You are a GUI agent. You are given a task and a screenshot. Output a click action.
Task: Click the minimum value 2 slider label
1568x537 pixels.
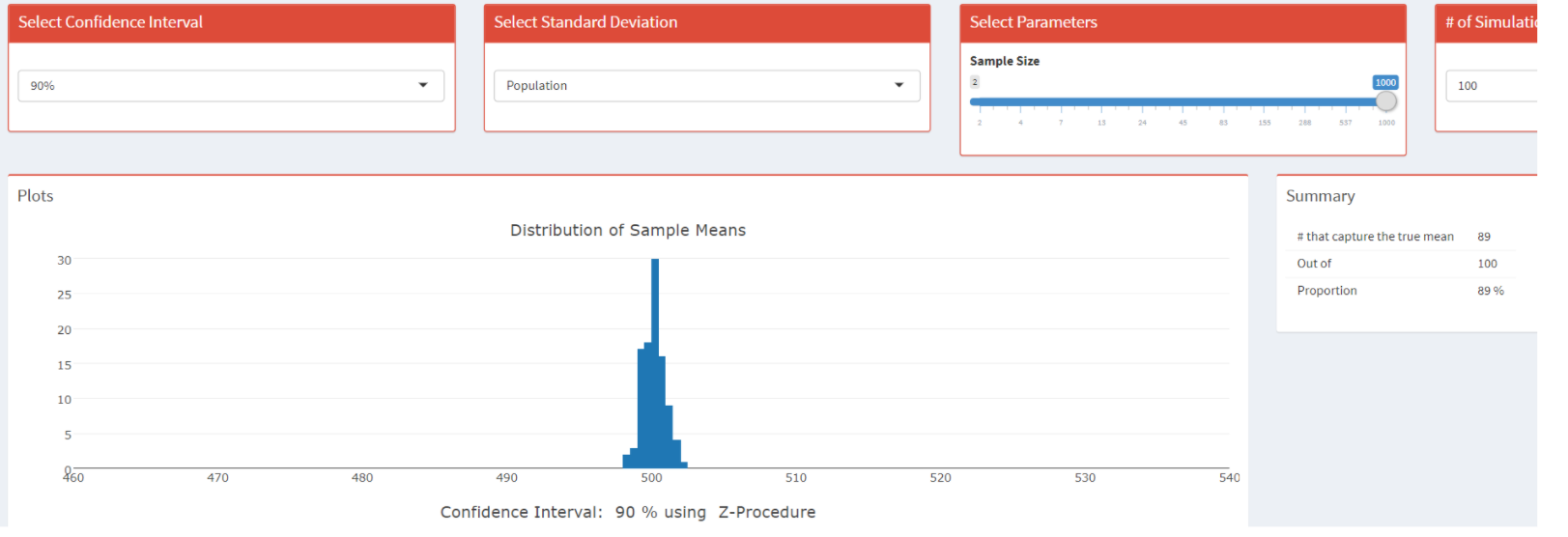click(975, 82)
